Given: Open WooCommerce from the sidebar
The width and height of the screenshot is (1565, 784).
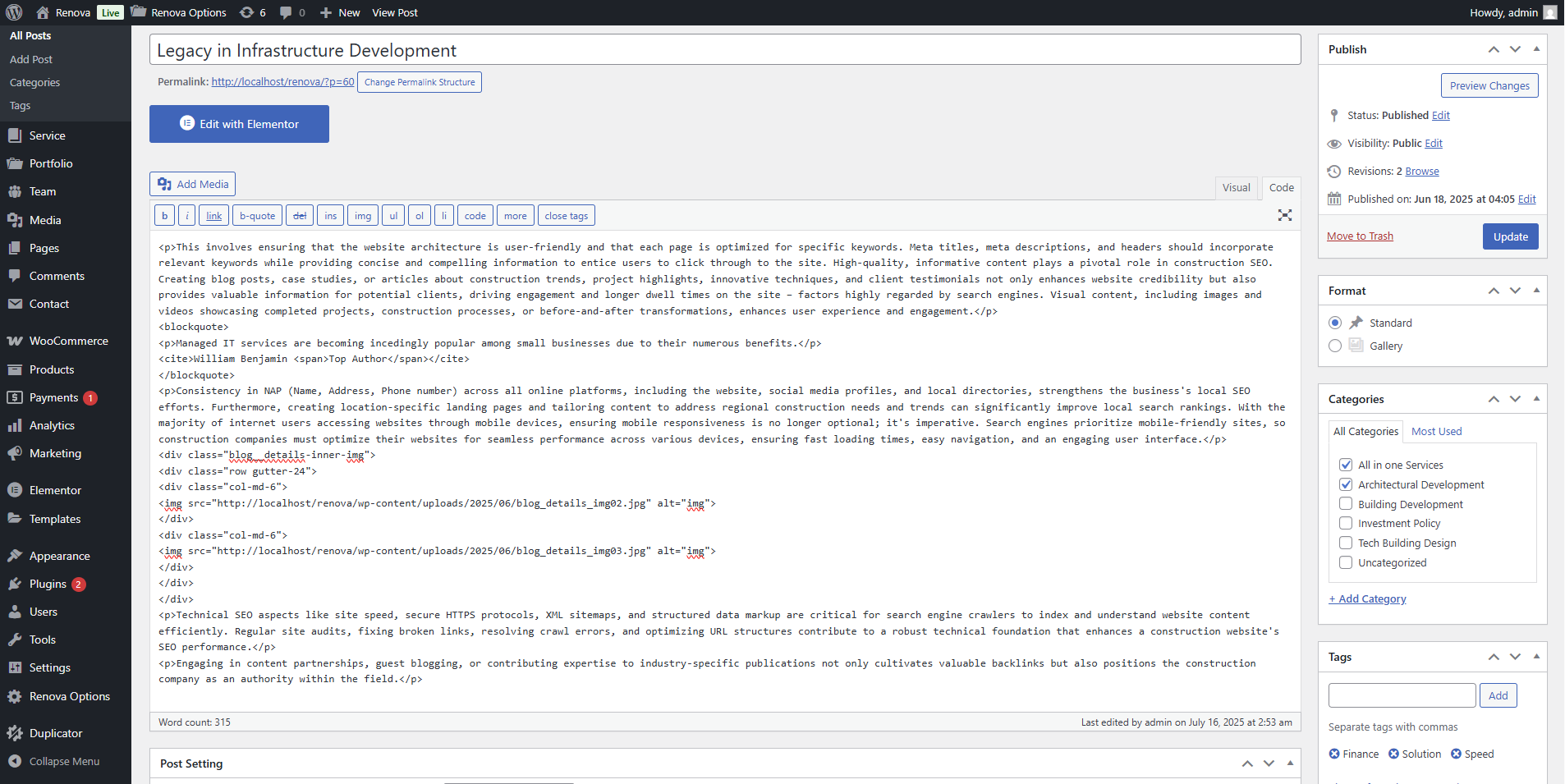Looking at the screenshot, I should pos(68,341).
